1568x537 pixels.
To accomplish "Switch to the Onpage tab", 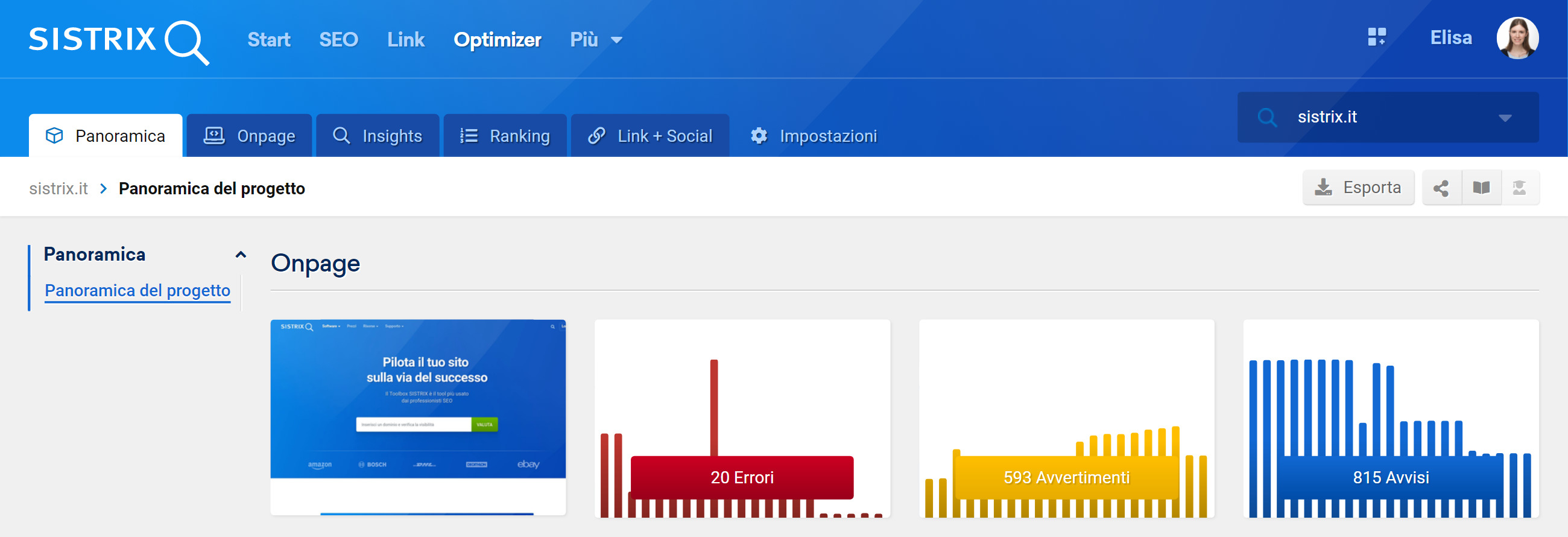I will pos(250,136).
